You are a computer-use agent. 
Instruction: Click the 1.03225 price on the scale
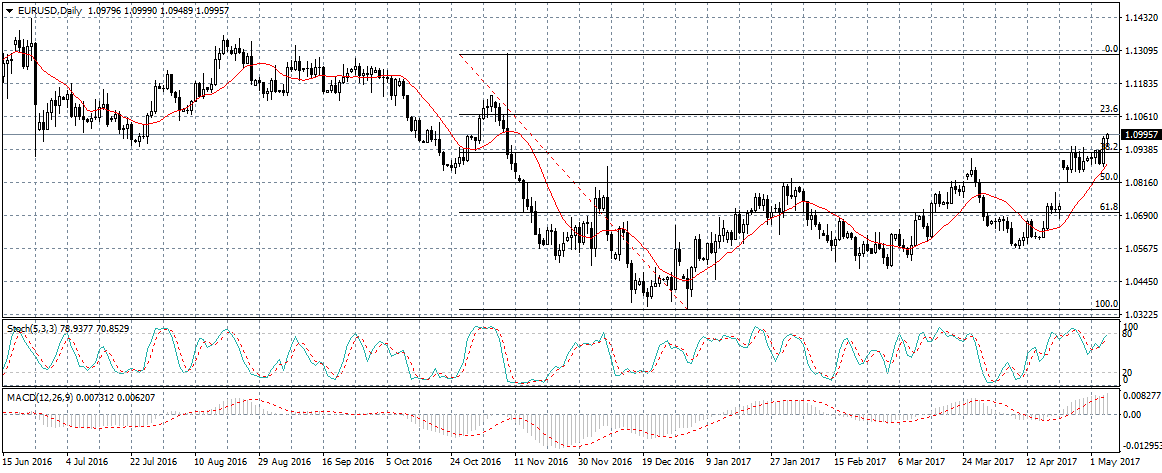coord(1140,315)
